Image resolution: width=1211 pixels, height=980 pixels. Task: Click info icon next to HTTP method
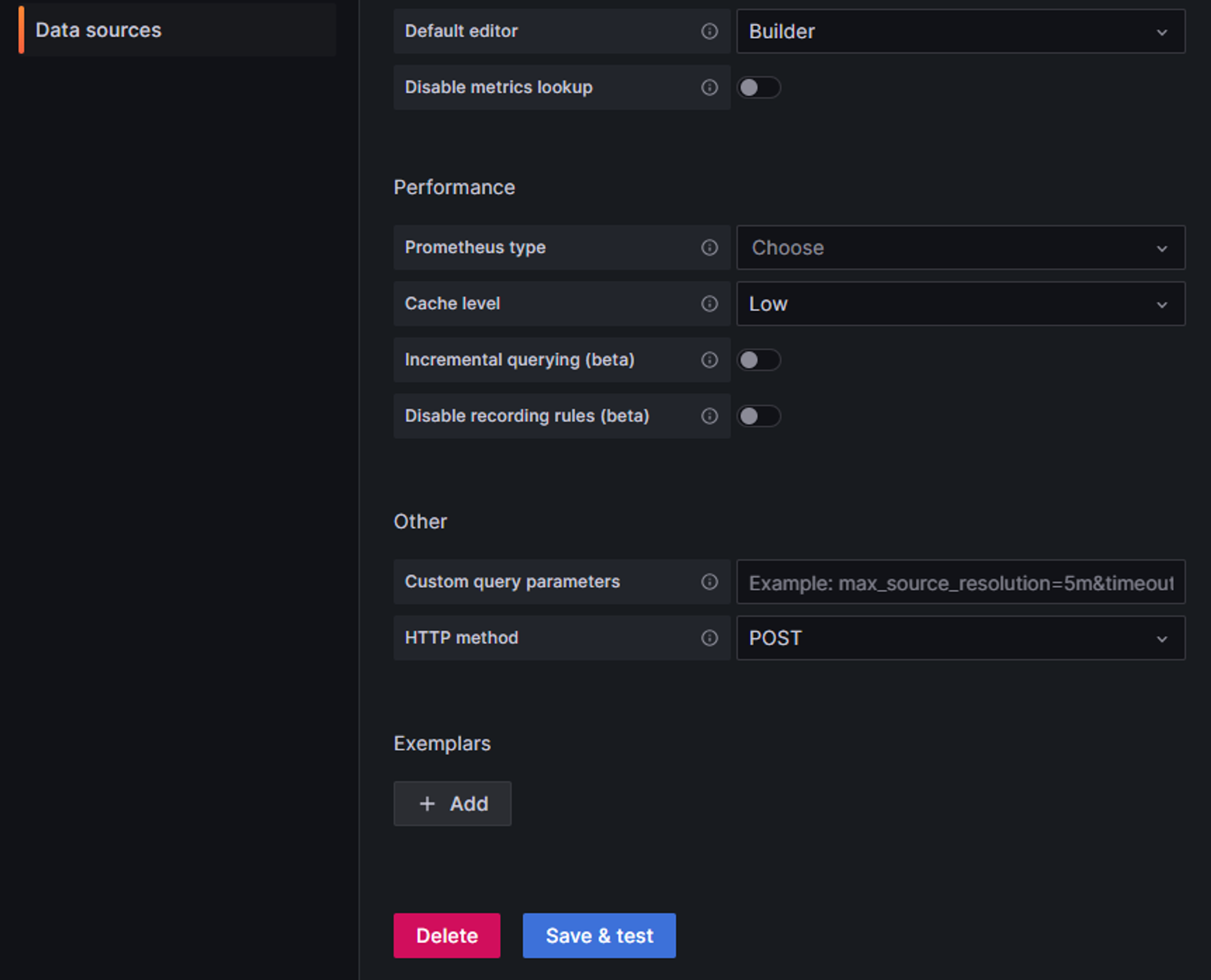click(709, 638)
